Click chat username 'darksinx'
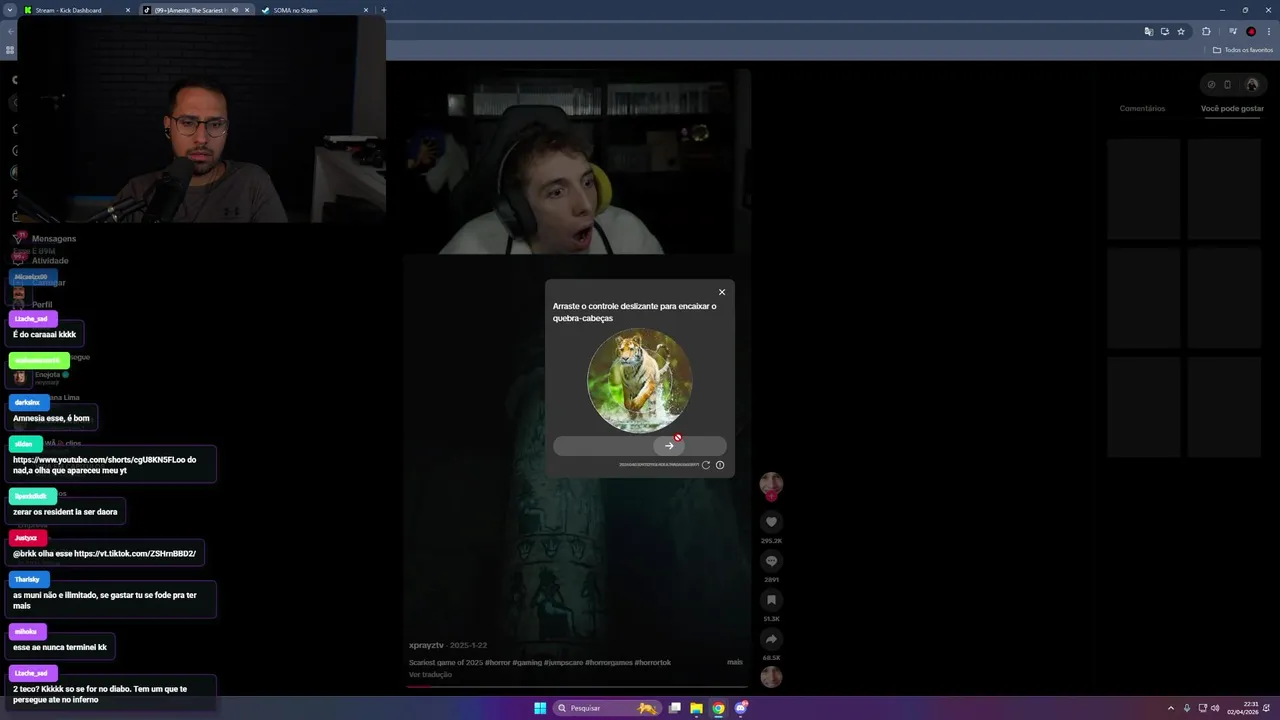1280x720 pixels. point(27,402)
